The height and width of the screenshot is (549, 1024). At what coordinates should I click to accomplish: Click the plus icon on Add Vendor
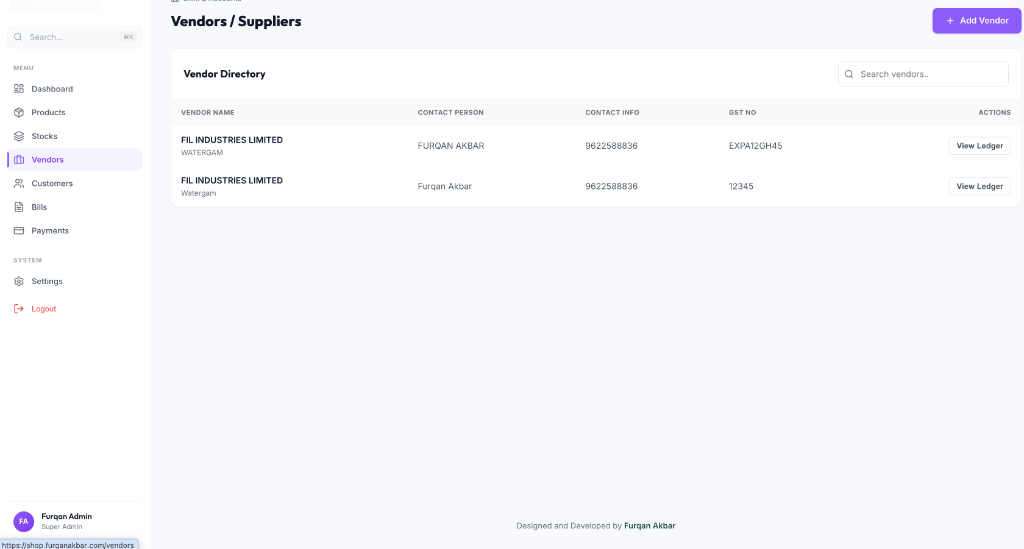pyautogui.click(x=950, y=21)
